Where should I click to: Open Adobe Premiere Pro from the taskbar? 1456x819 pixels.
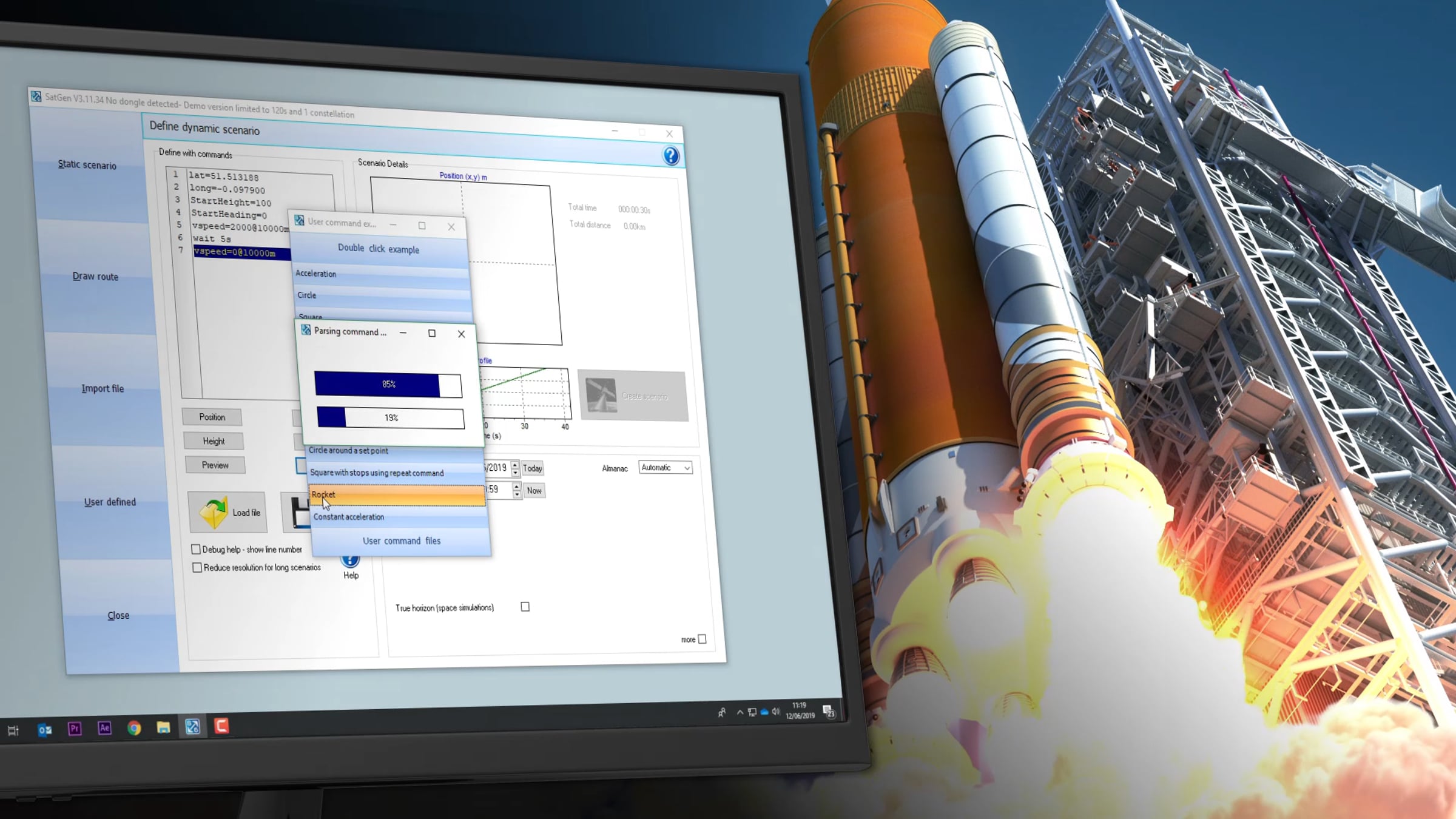point(75,729)
